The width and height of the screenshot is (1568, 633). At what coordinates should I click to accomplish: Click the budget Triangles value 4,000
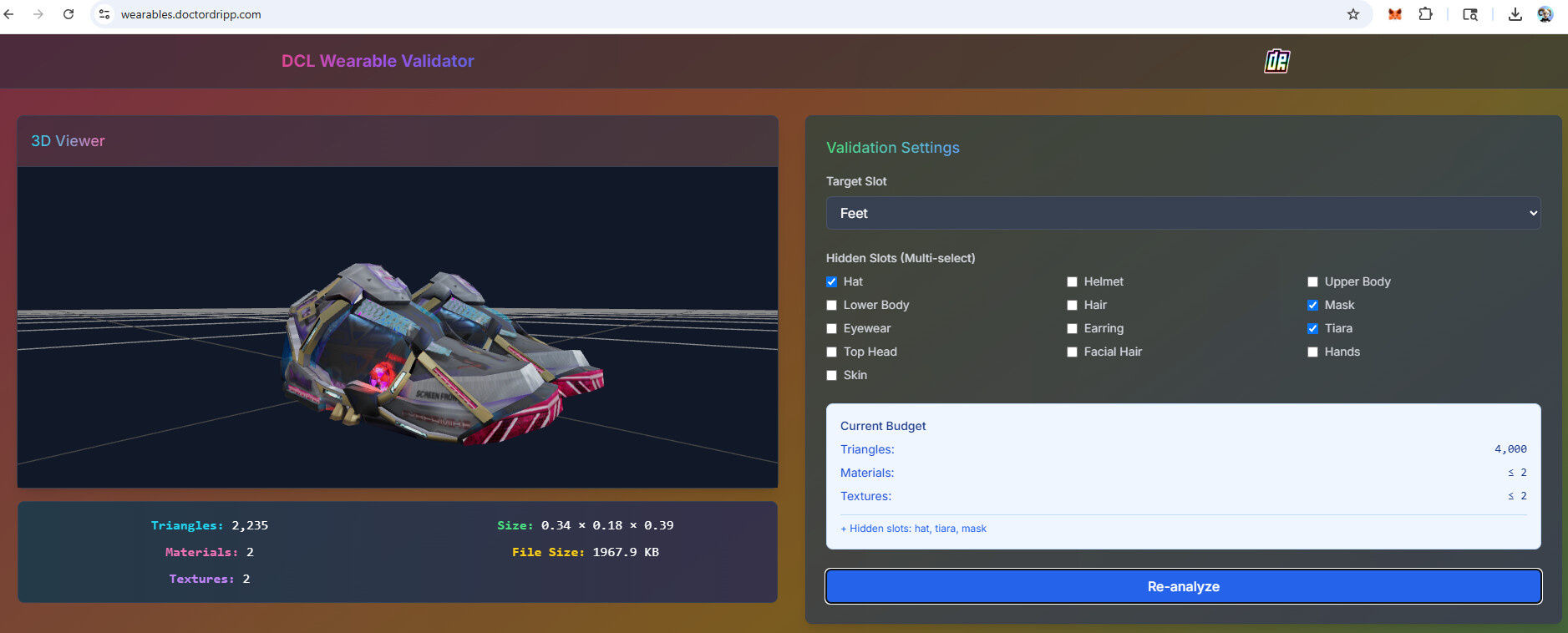pos(1510,449)
